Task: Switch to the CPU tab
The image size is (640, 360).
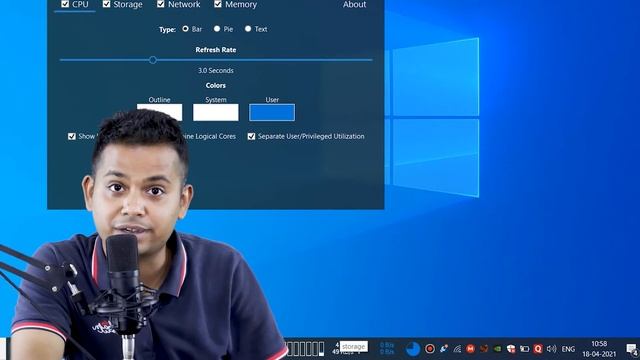Action: pos(80,4)
